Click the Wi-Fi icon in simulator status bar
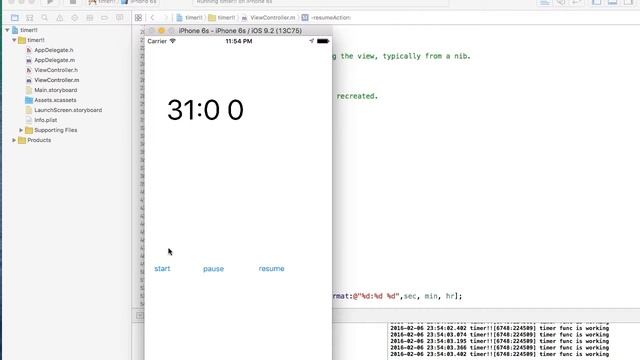Image resolution: width=640 pixels, height=360 pixels. [x=173, y=41]
